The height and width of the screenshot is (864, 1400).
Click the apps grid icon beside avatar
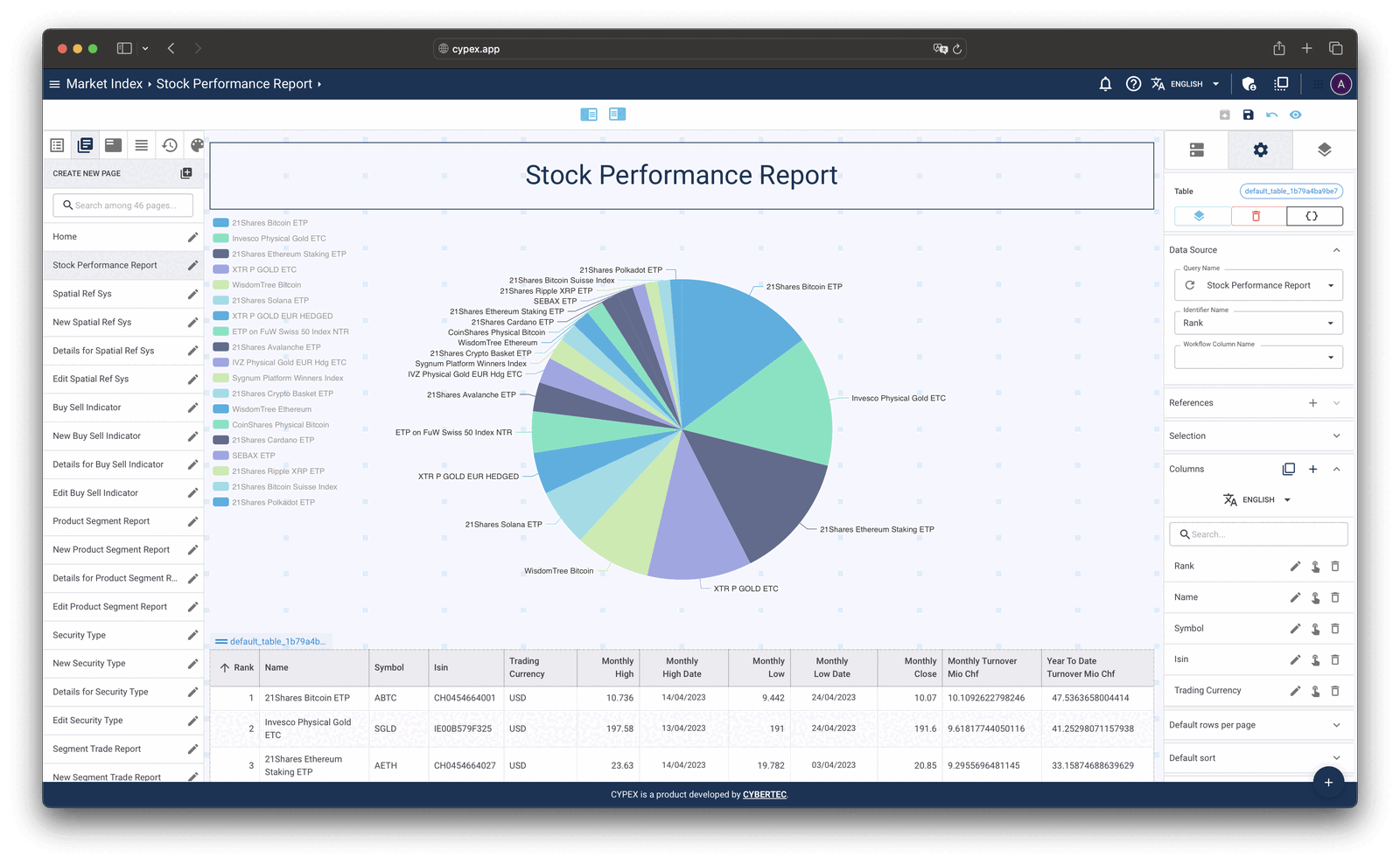[1317, 84]
